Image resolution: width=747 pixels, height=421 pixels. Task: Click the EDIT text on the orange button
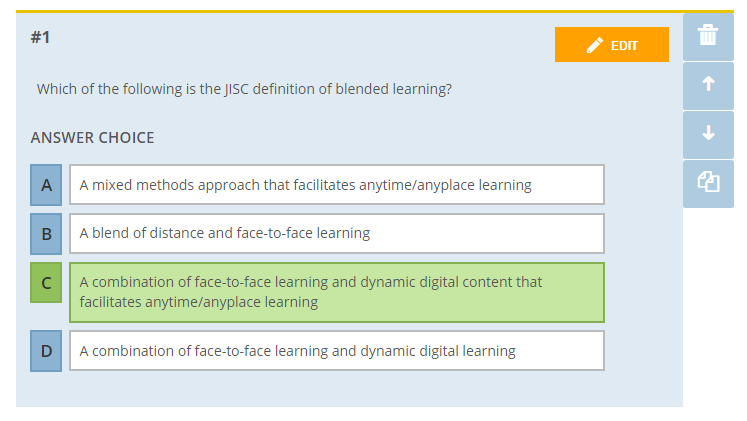[x=624, y=46]
